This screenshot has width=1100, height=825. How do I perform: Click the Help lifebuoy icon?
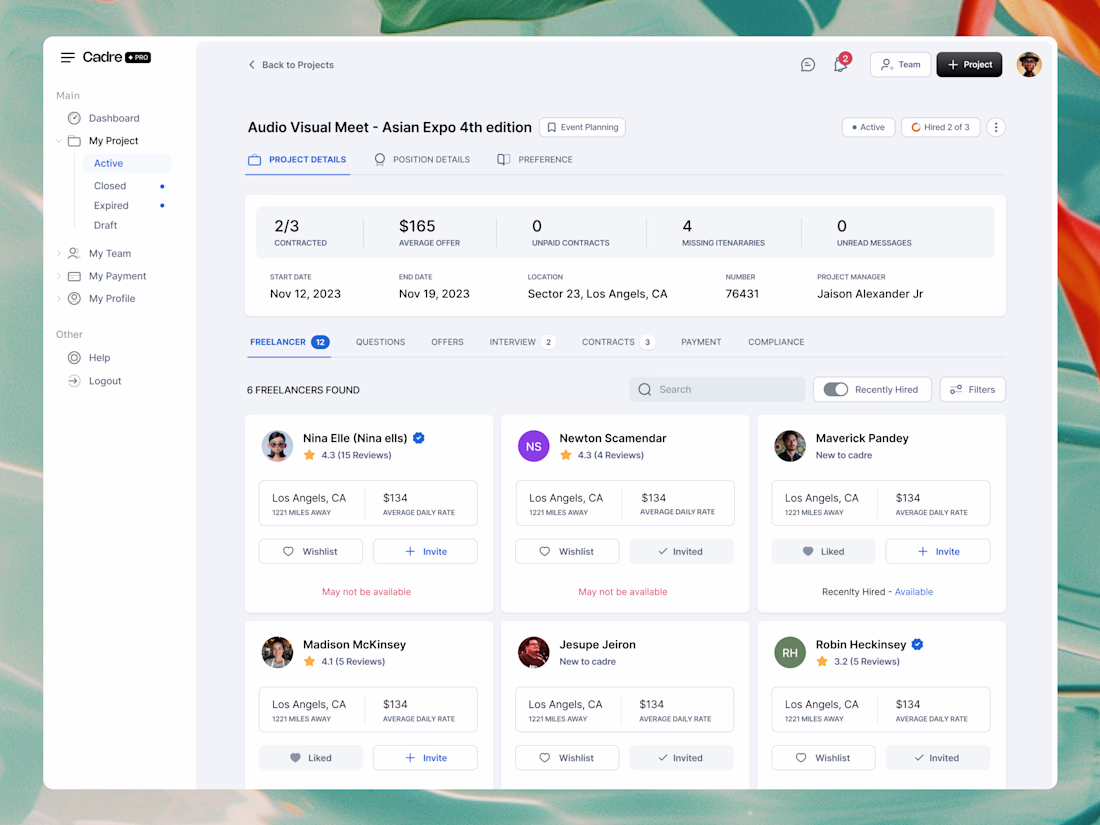click(x=74, y=358)
